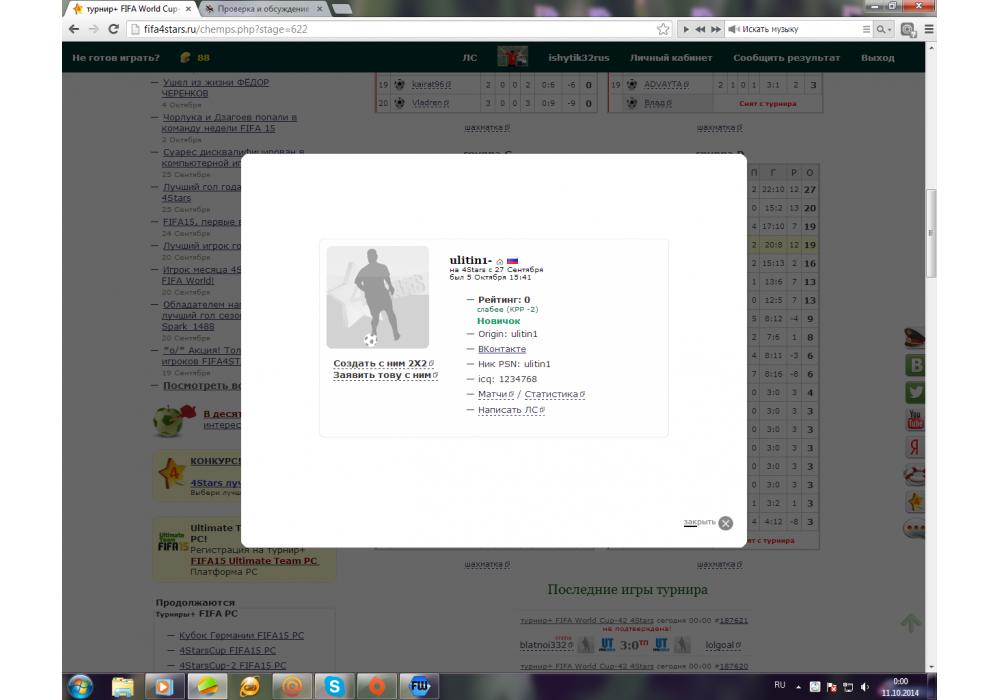Viewport: 1000px width, 700px height.
Task: Click the screenshot extension icon in the toolbar
Action: [x=908, y=29]
